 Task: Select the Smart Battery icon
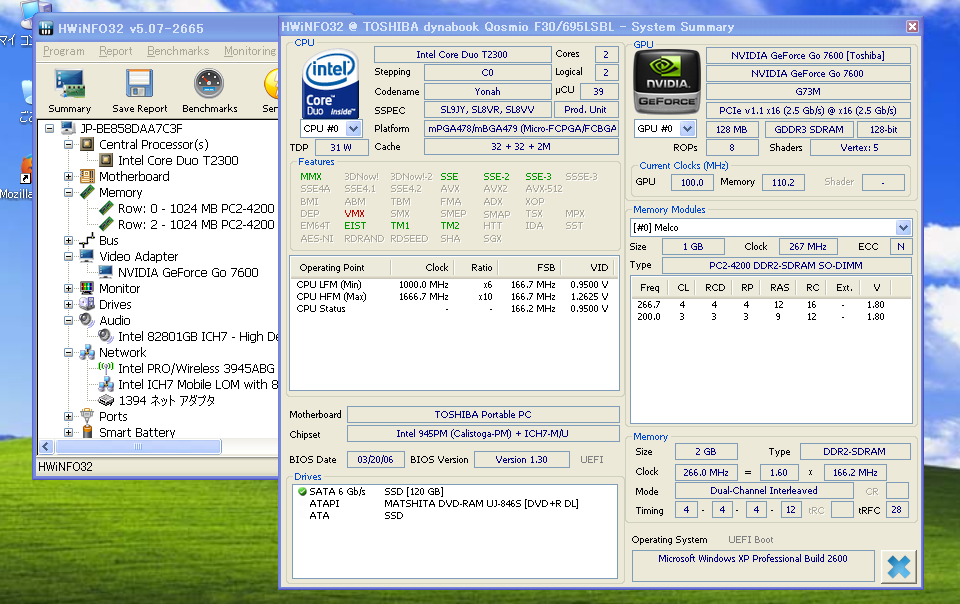coord(87,432)
